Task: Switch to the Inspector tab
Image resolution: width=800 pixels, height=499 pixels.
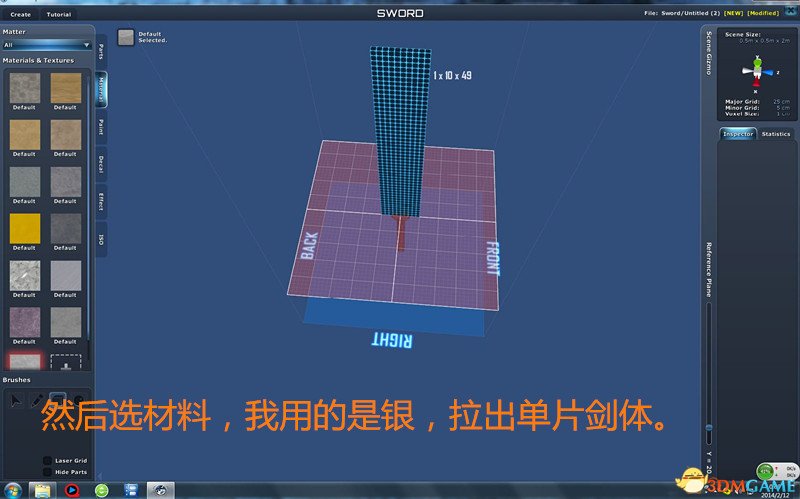Action: point(738,134)
